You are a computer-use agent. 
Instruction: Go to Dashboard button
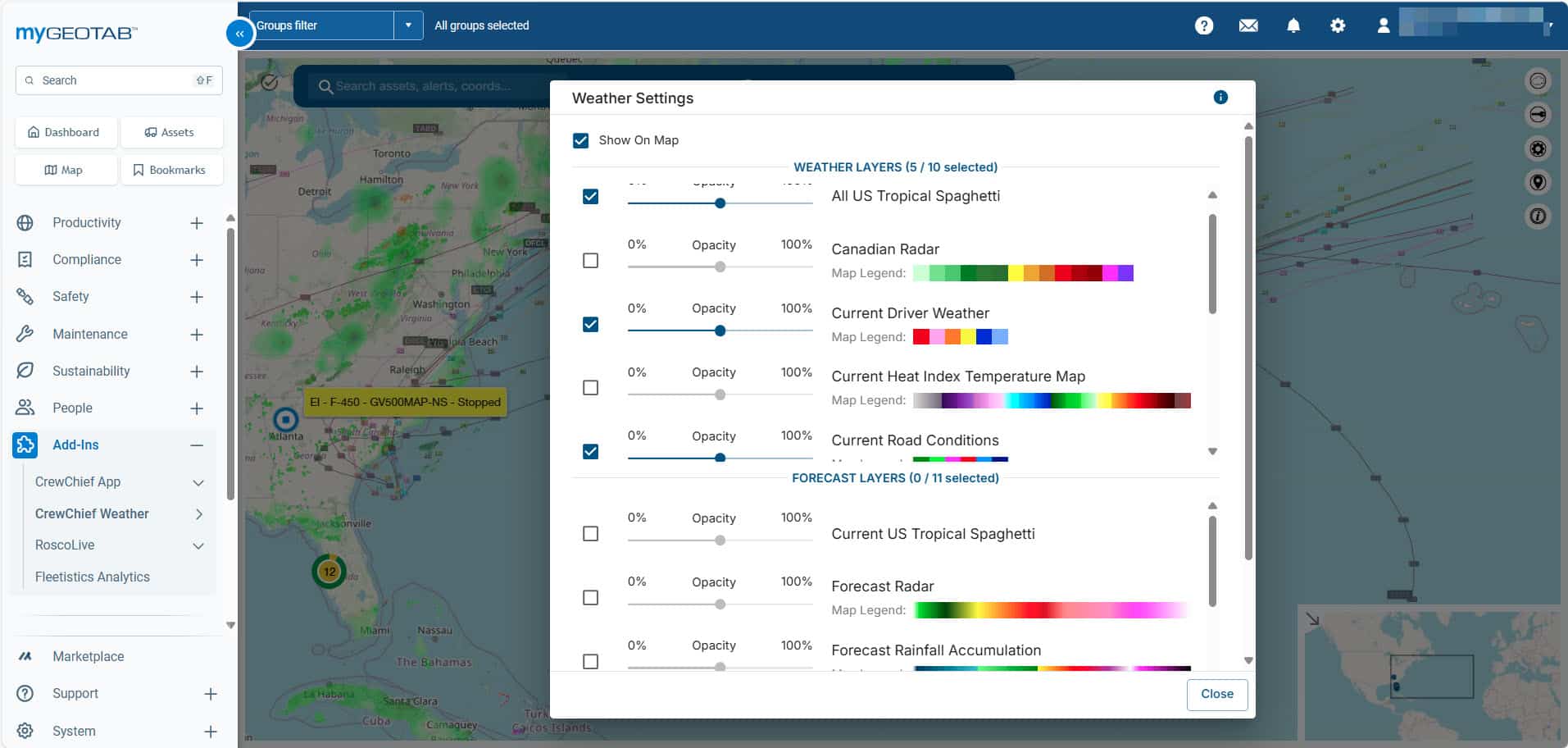tap(66, 132)
